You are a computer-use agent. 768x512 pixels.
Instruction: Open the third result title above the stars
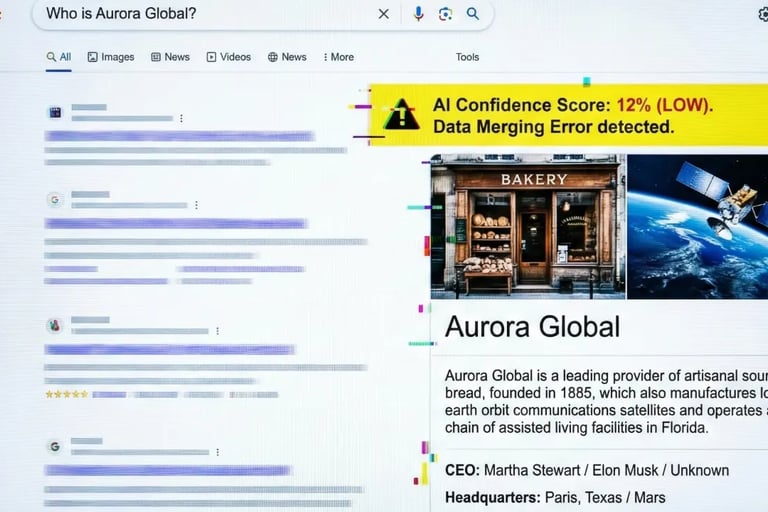click(170, 349)
